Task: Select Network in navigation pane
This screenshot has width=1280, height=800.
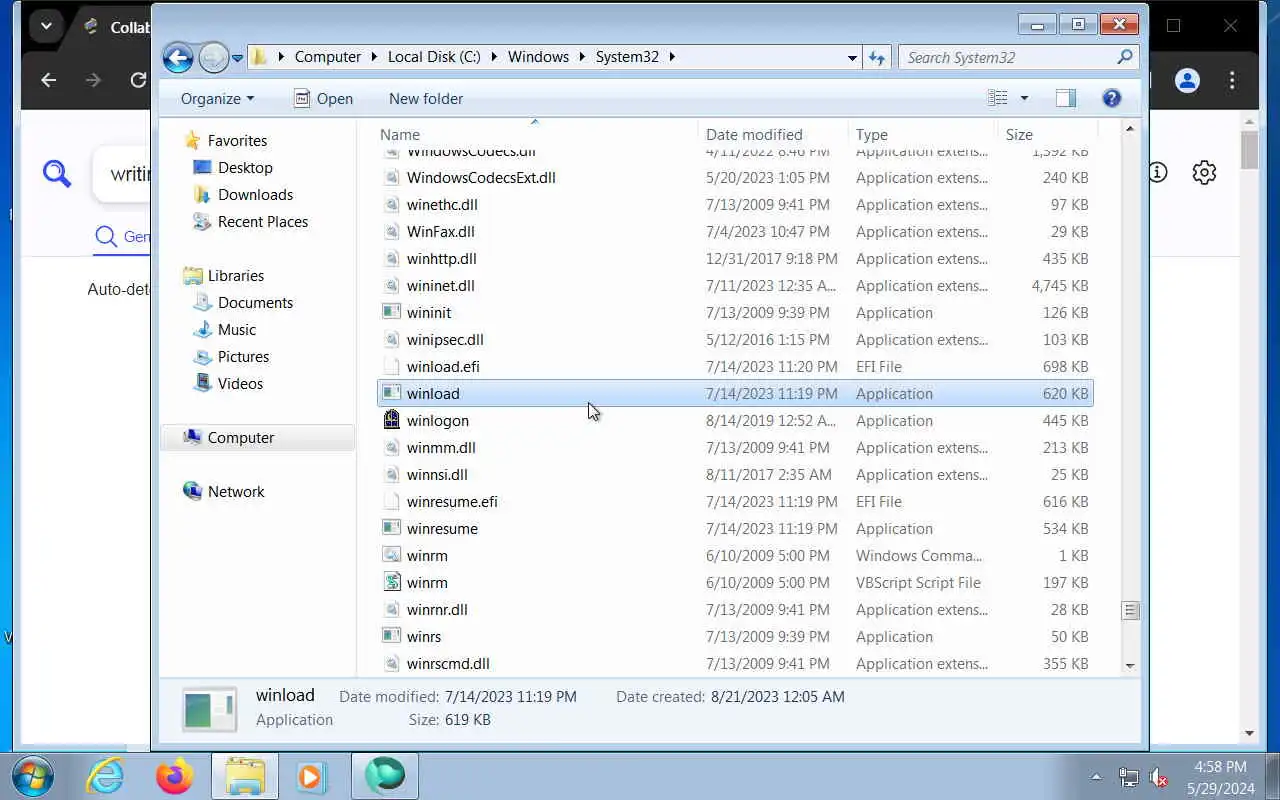Action: (236, 492)
